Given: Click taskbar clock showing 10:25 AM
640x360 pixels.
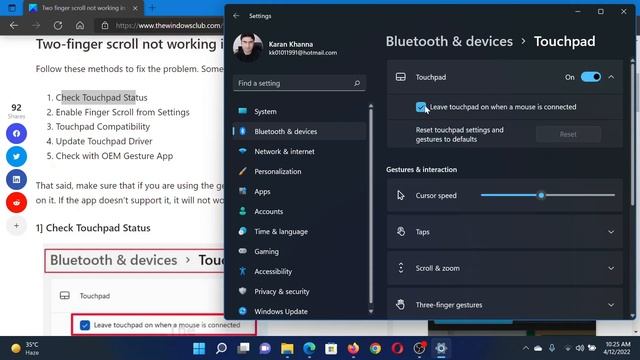Looking at the screenshot, I should [x=617, y=348].
